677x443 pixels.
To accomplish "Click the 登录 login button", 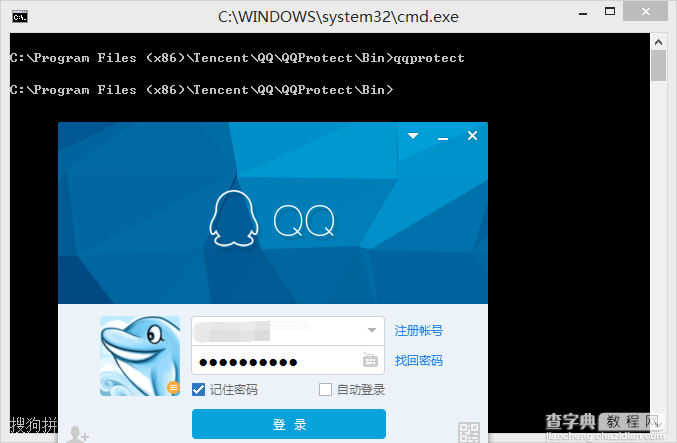I will pyautogui.click(x=289, y=424).
